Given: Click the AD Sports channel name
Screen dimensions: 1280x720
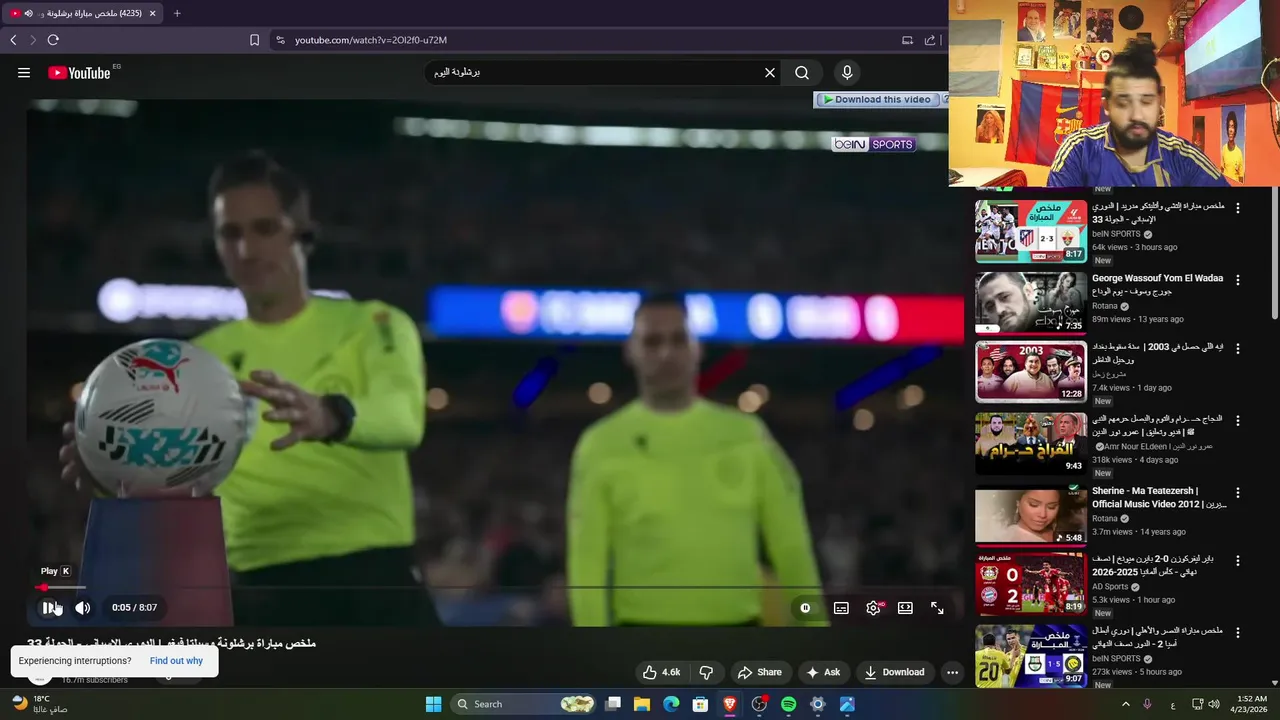Looking at the screenshot, I should pos(1110,587).
